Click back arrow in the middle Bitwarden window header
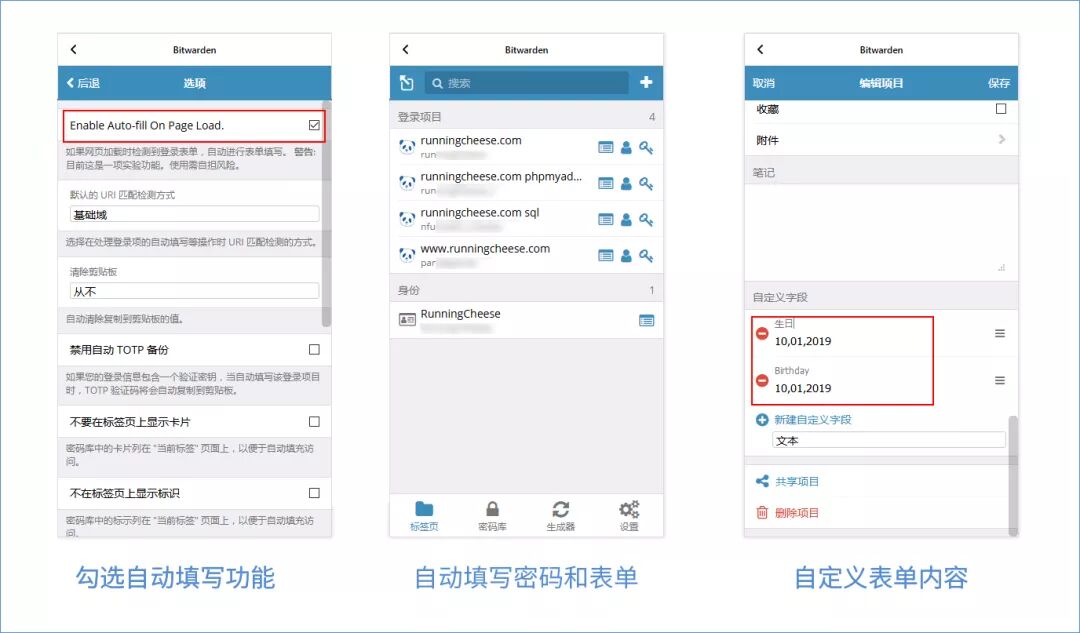This screenshot has width=1080, height=633. click(x=406, y=50)
